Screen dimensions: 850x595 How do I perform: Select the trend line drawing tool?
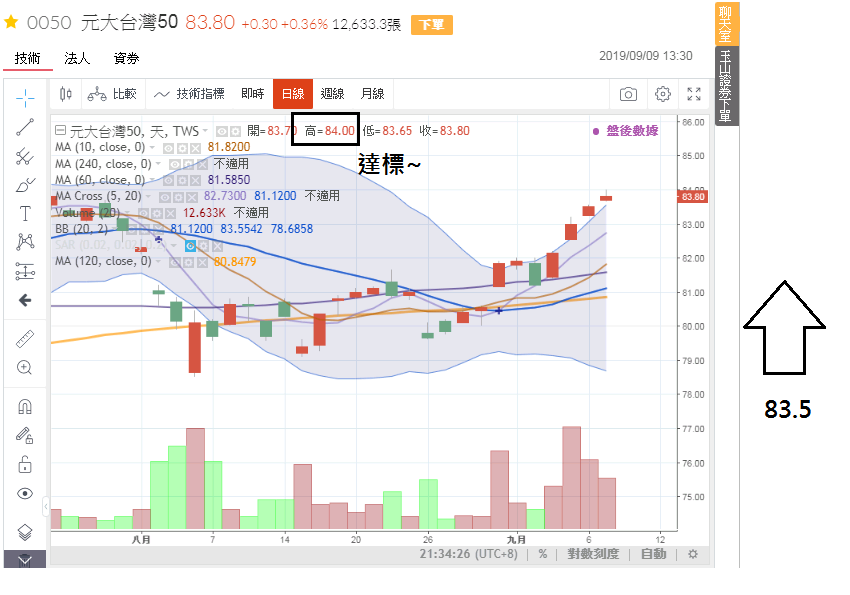[x=25, y=127]
